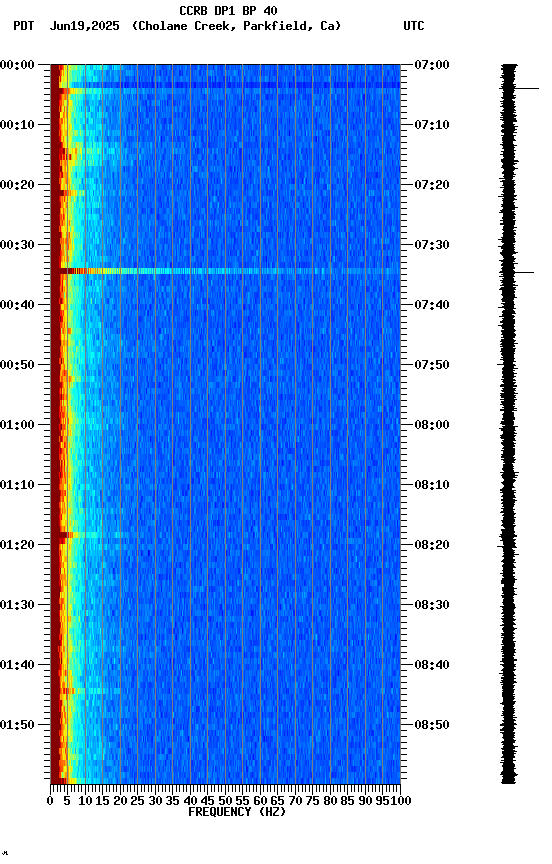This screenshot has height=864, width=552.
Task: Click the title text 'CCRB DP1 BP 40'
Action: tap(228, 10)
